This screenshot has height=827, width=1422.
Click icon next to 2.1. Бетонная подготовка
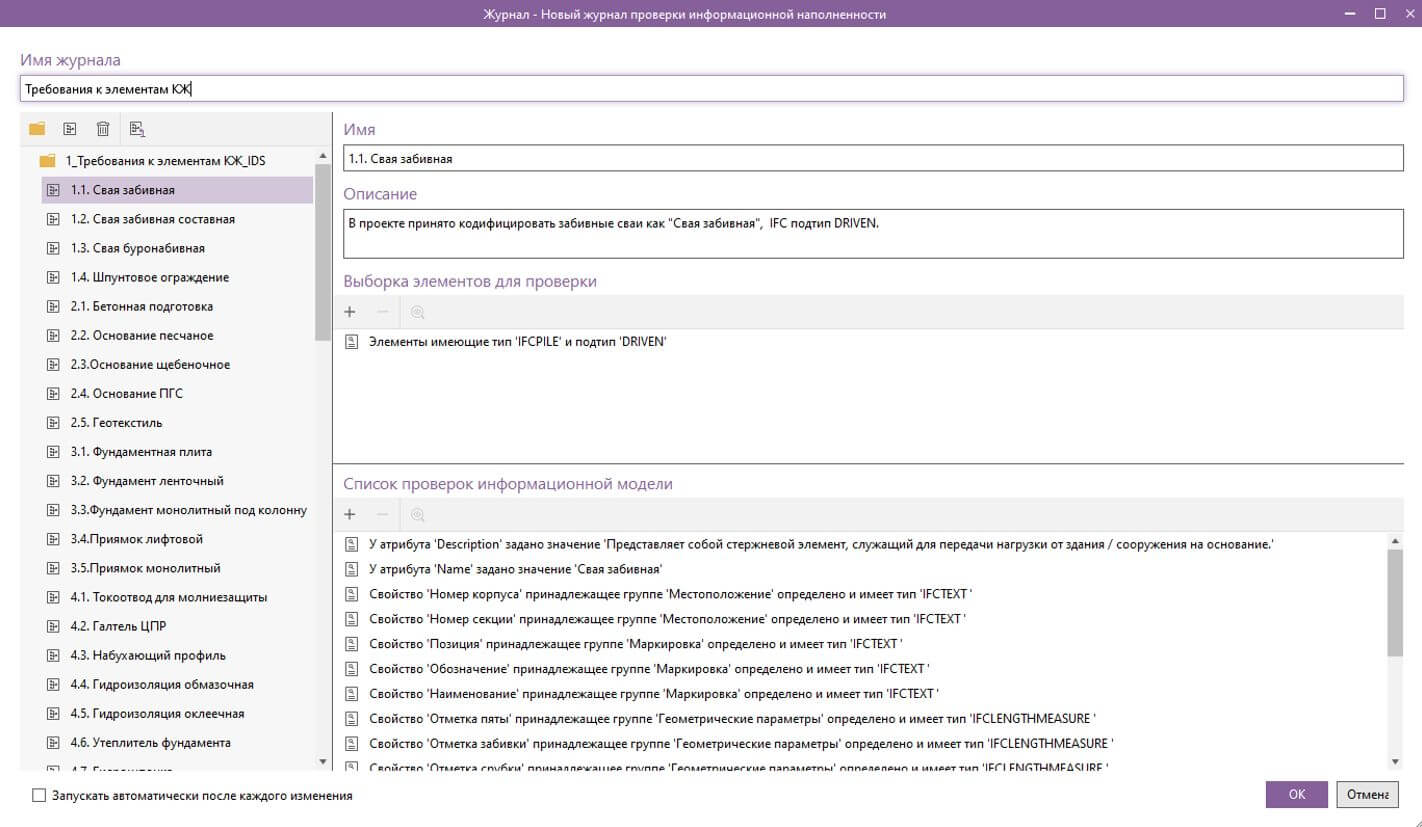pos(53,306)
